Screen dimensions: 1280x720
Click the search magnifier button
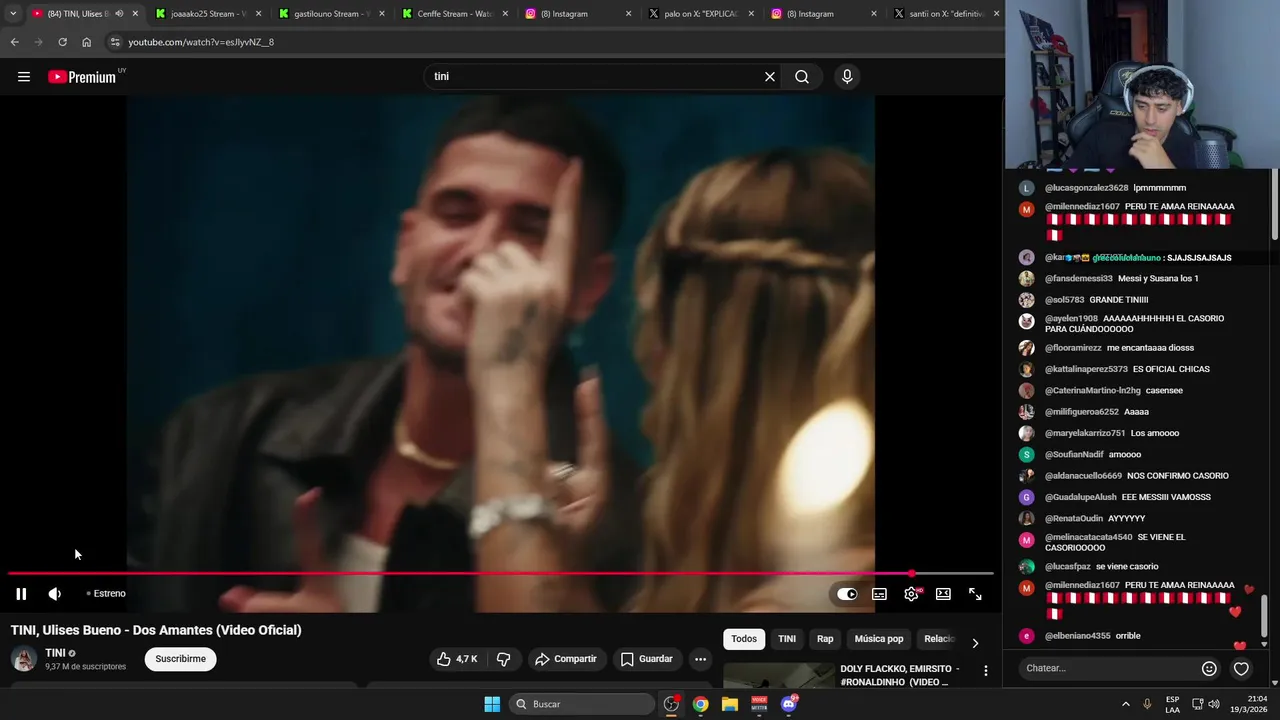(802, 77)
